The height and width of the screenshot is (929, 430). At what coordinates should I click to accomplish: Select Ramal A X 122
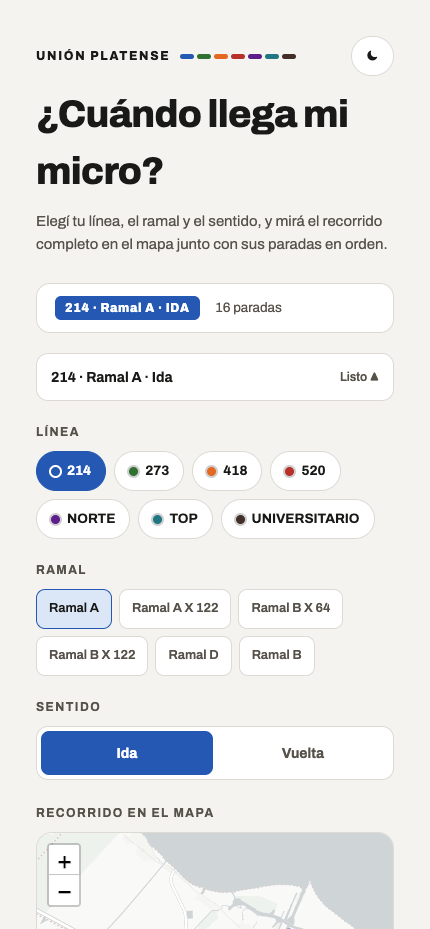pyautogui.click(x=175, y=608)
